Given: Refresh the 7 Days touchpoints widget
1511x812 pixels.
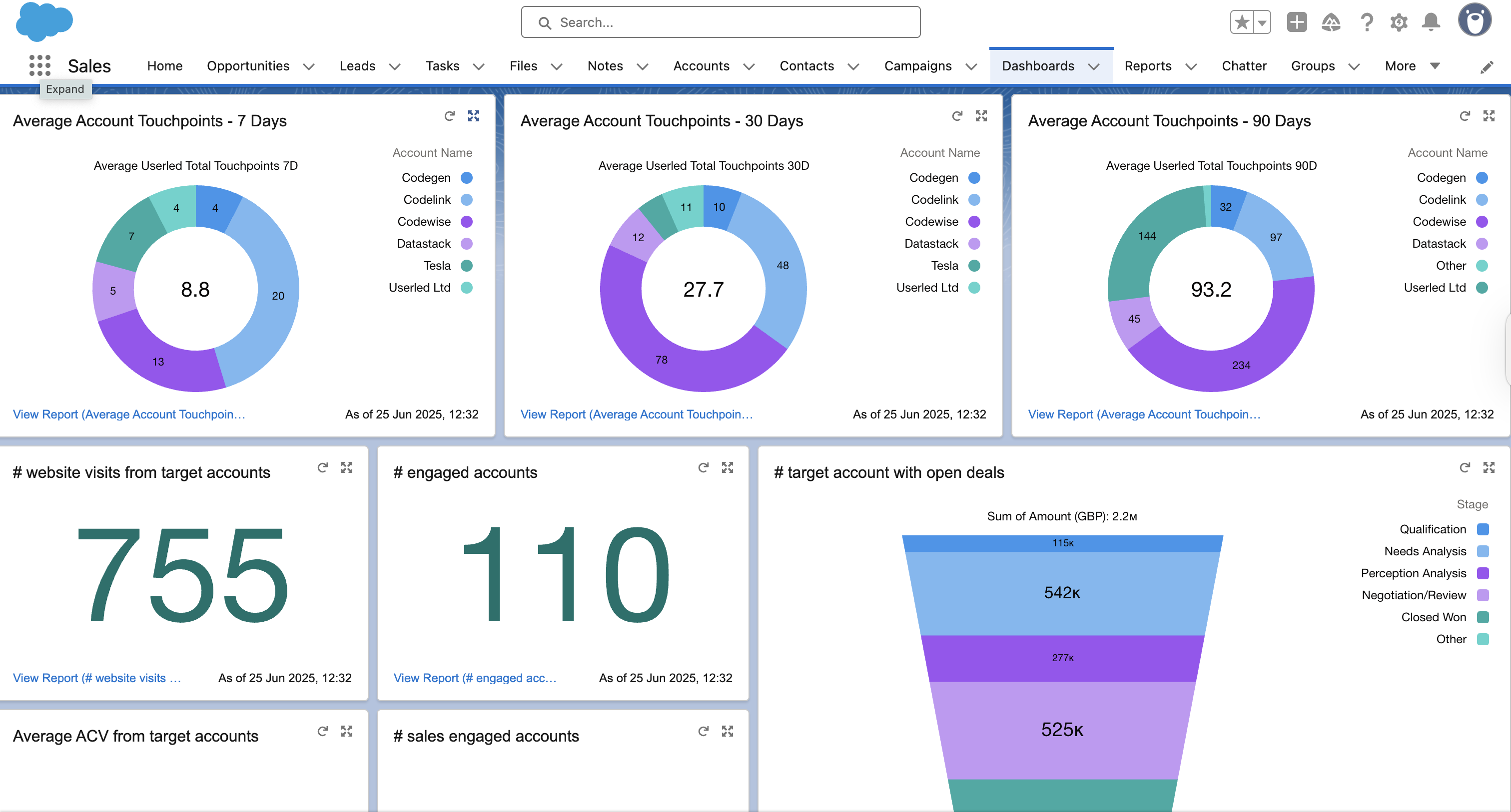Looking at the screenshot, I should click(x=449, y=116).
